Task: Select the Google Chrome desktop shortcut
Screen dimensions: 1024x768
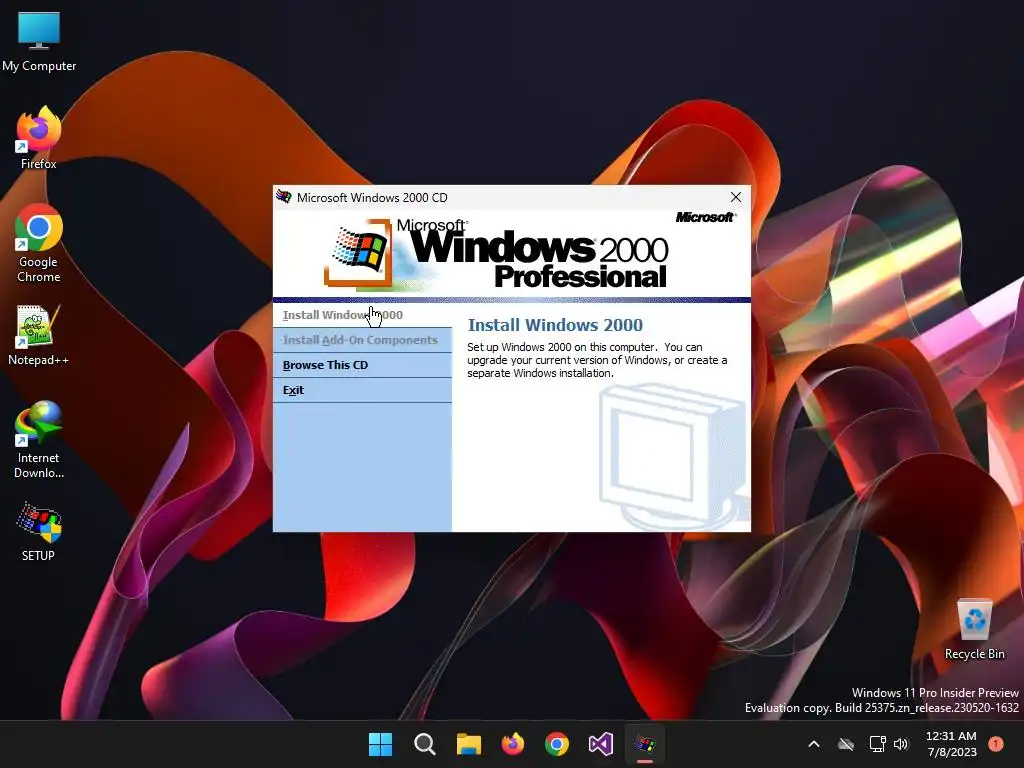Action: pos(39,243)
